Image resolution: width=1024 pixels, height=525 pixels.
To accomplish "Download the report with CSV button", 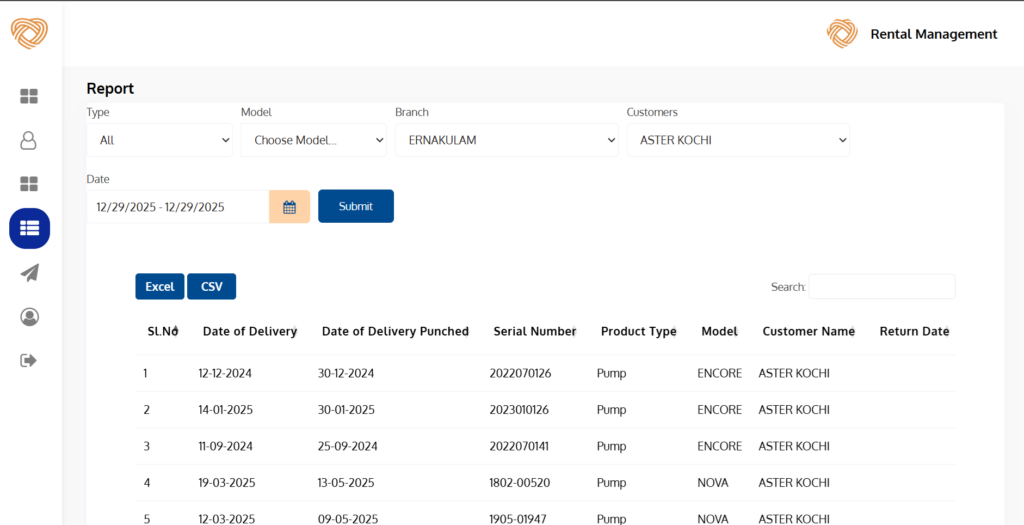I will 211,287.
